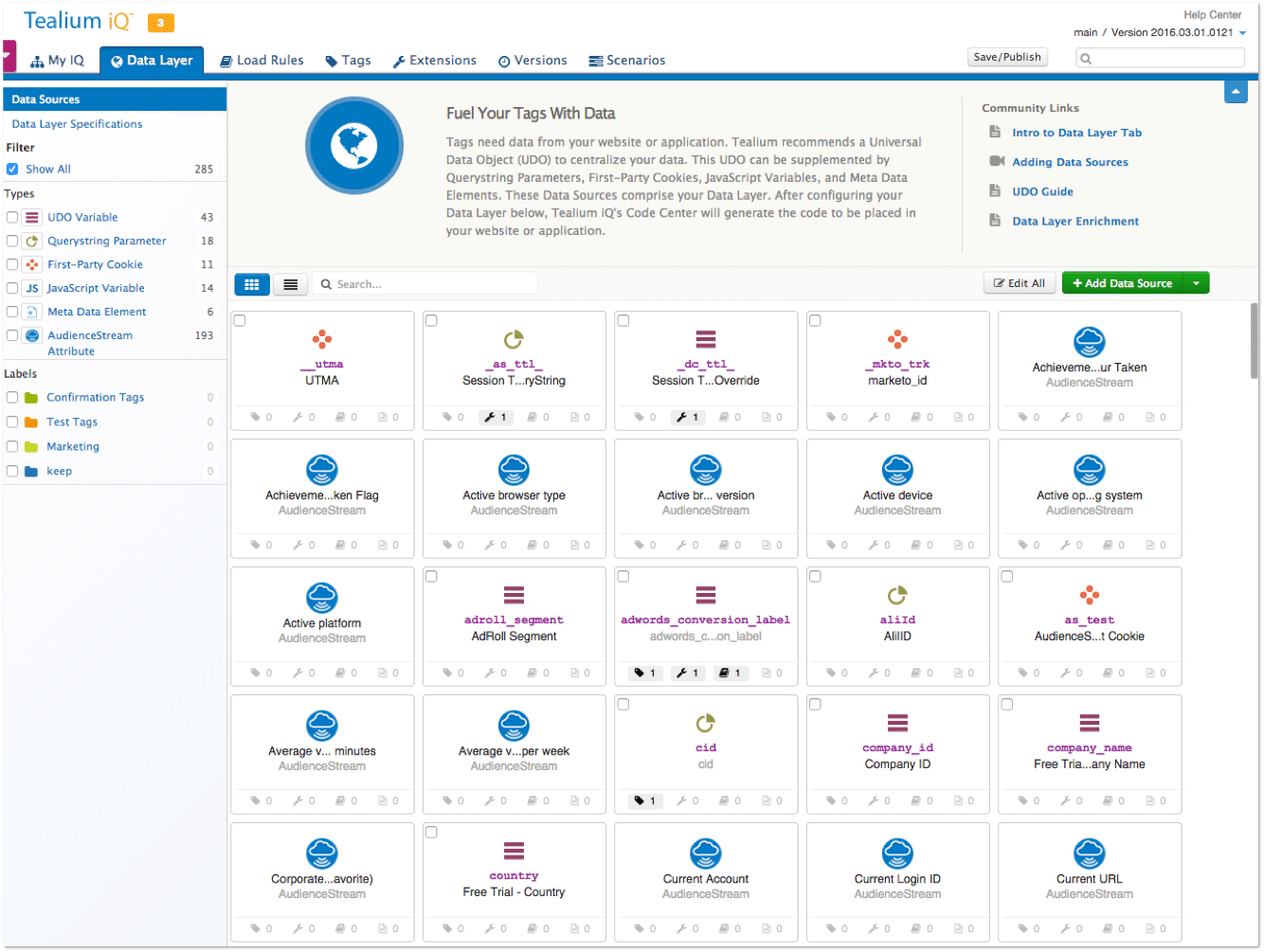
Task: Open the Versions tab
Action: pos(533,61)
